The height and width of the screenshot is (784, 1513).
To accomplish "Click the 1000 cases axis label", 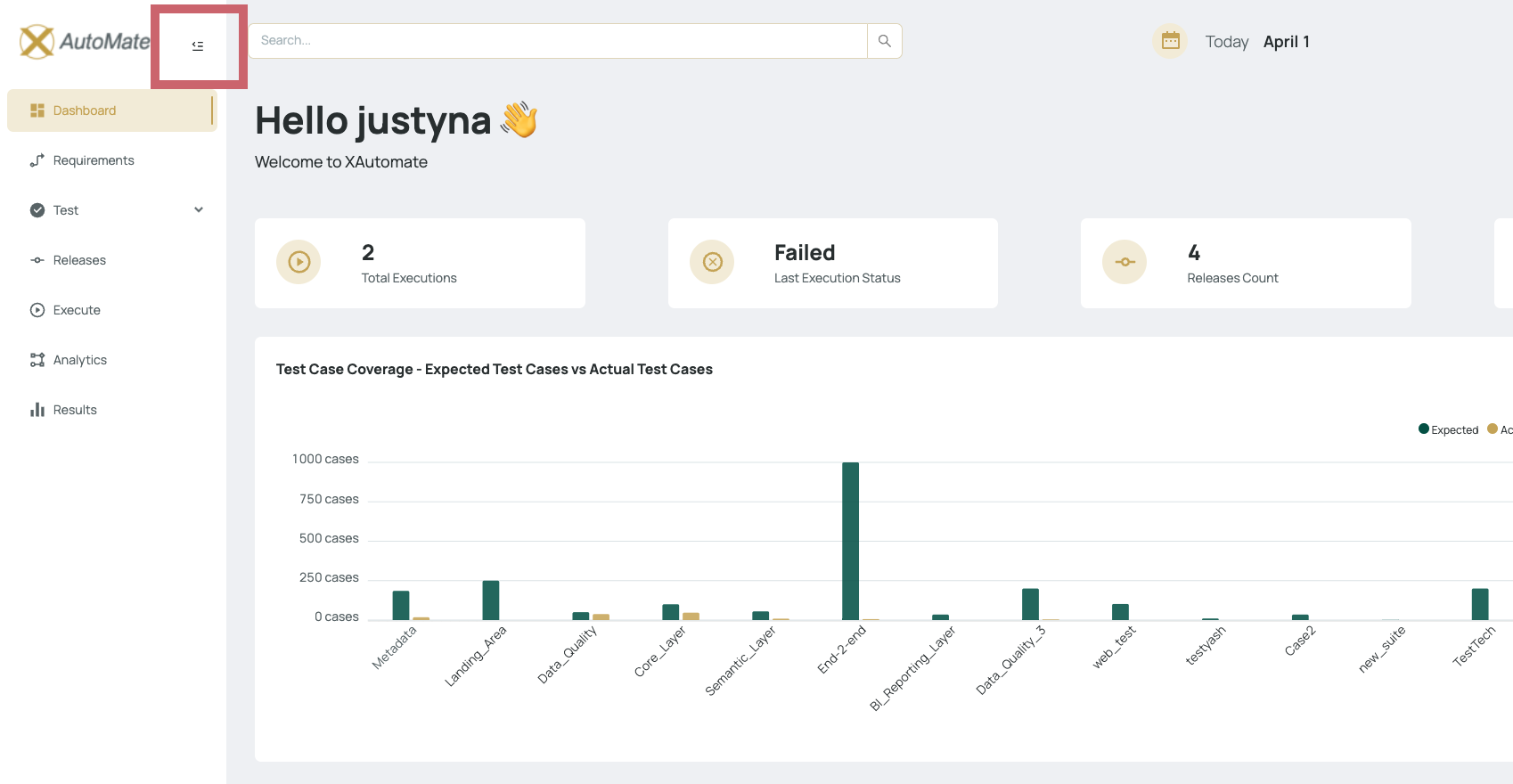I will pos(325,459).
